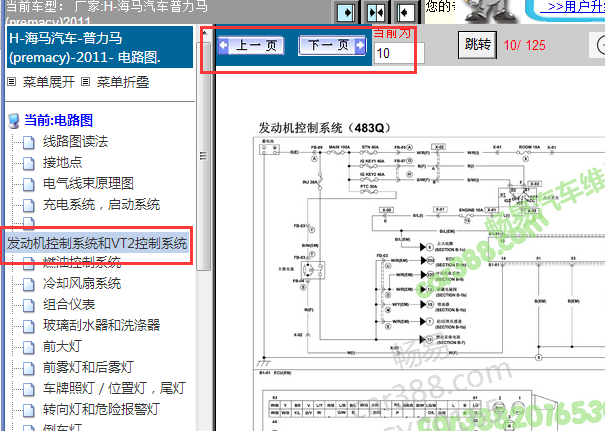Viewport: 605px width, 431px height.
Task: Open 转向灯和危险报警灯 in the tree
Action: pyautogui.click(x=101, y=409)
